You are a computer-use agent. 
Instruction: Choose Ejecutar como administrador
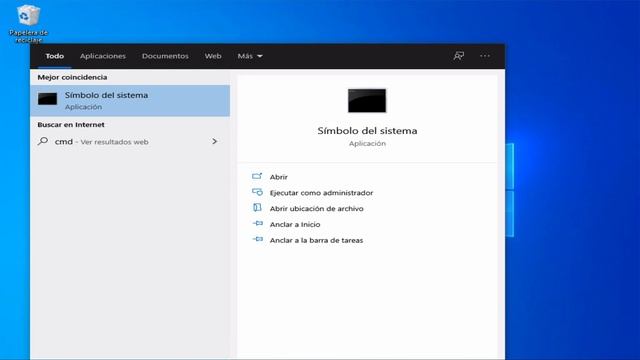321,193
